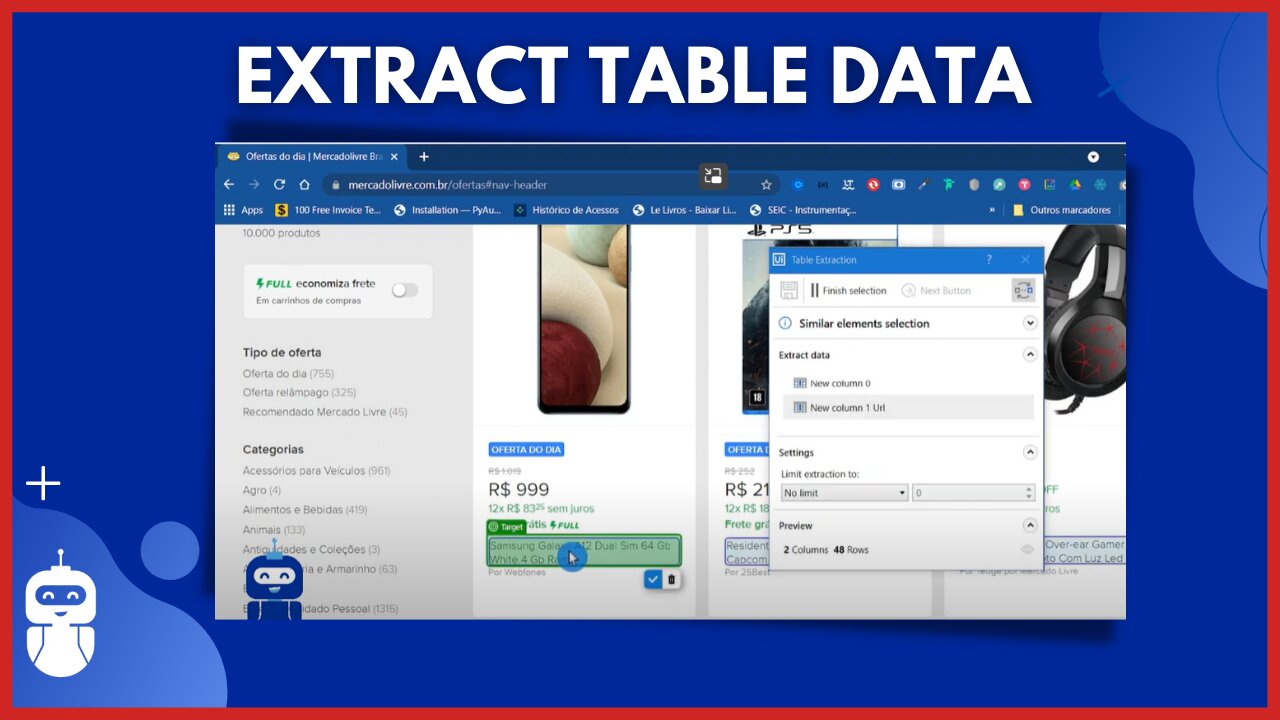
Task: Click the Chrome forward arrow
Action: pos(254,185)
